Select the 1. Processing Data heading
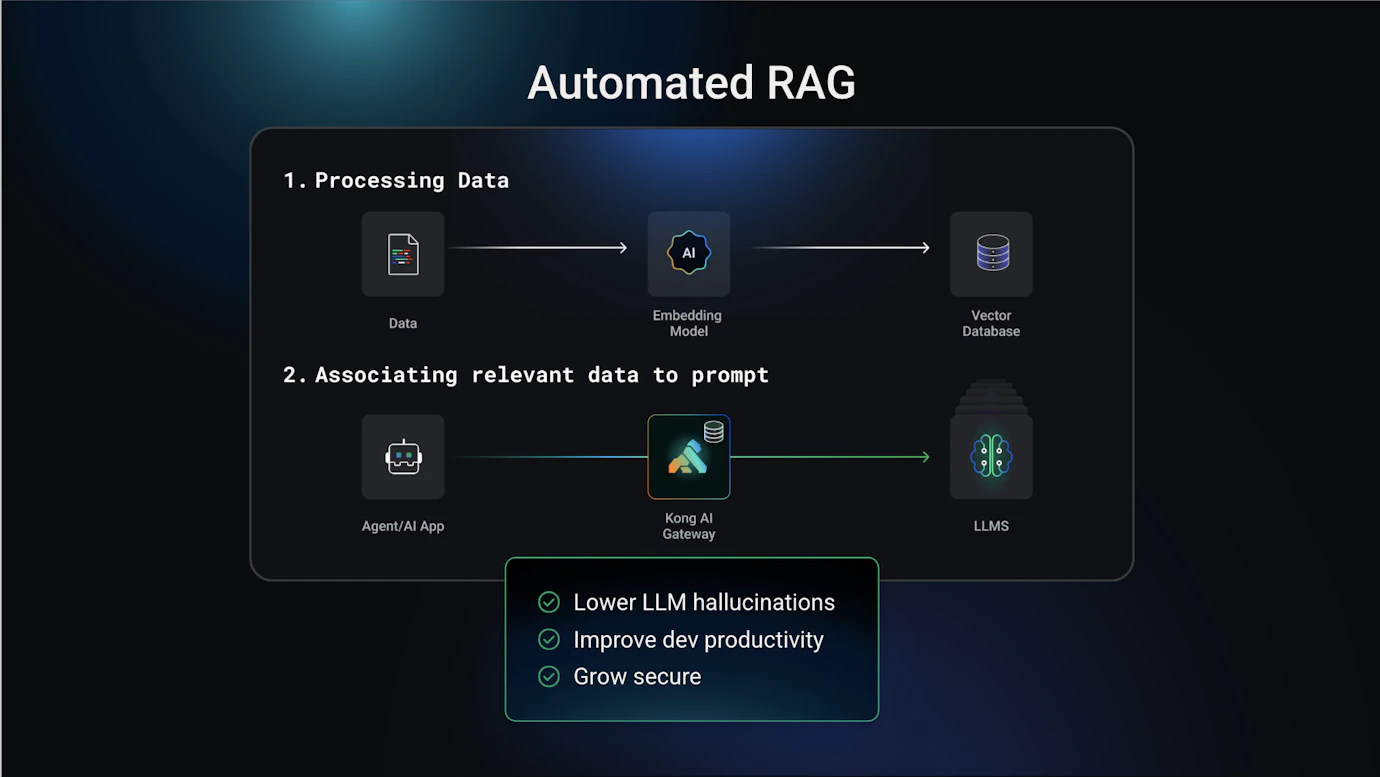The width and height of the screenshot is (1380, 777). [x=396, y=180]
